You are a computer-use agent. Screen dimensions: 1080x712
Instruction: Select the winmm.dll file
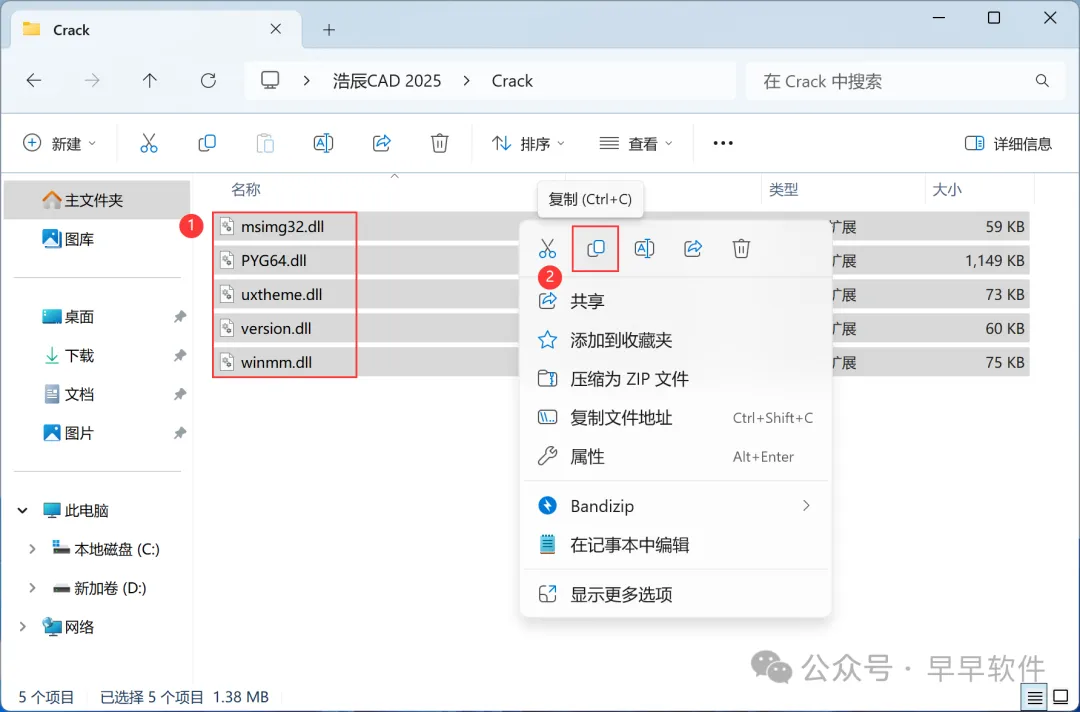coord(276,362)
